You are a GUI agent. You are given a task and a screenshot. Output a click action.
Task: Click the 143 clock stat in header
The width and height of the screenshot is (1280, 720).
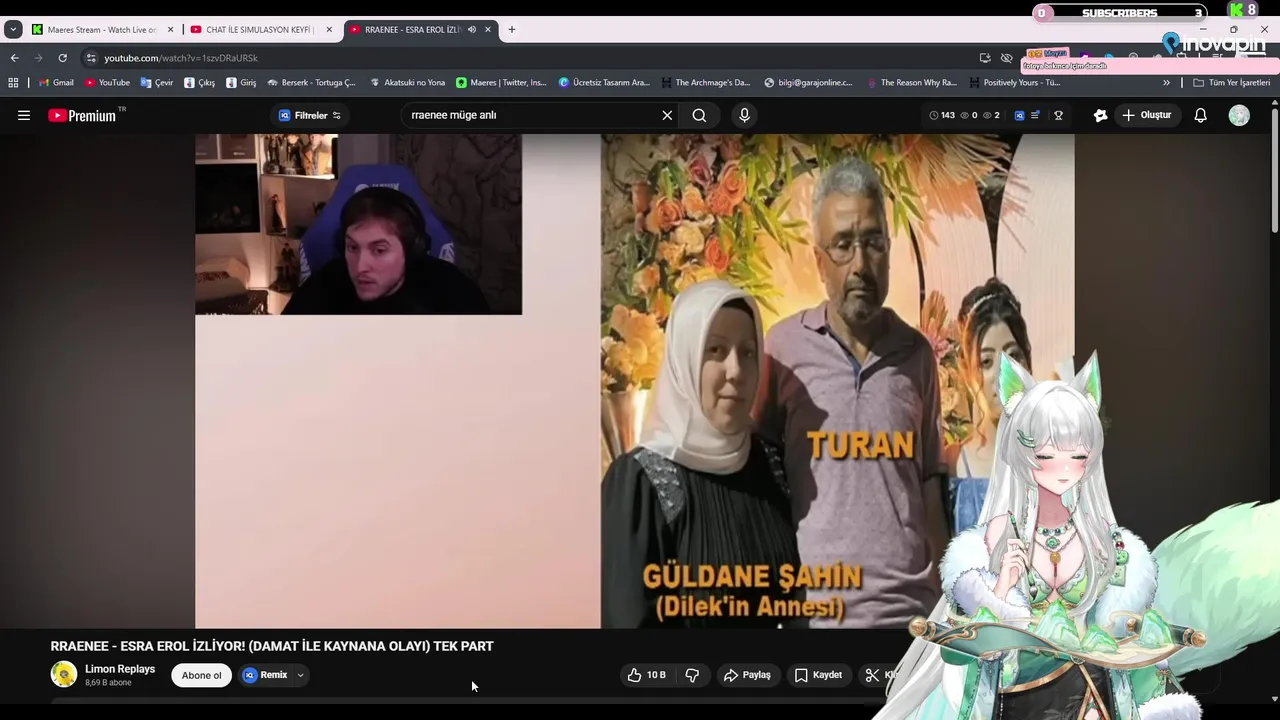click(942, 115)
